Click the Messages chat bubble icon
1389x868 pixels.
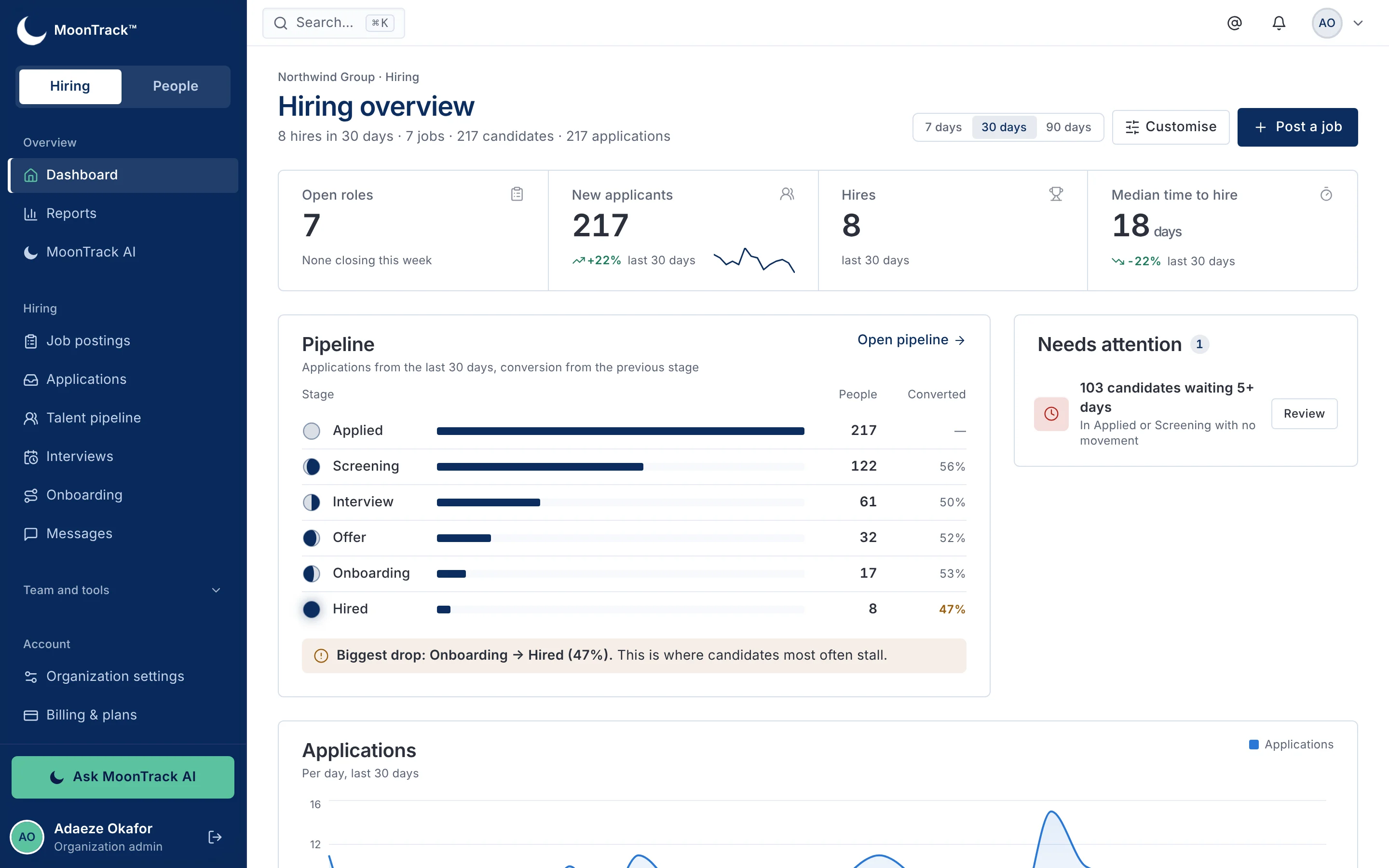[x=31, y=534]
